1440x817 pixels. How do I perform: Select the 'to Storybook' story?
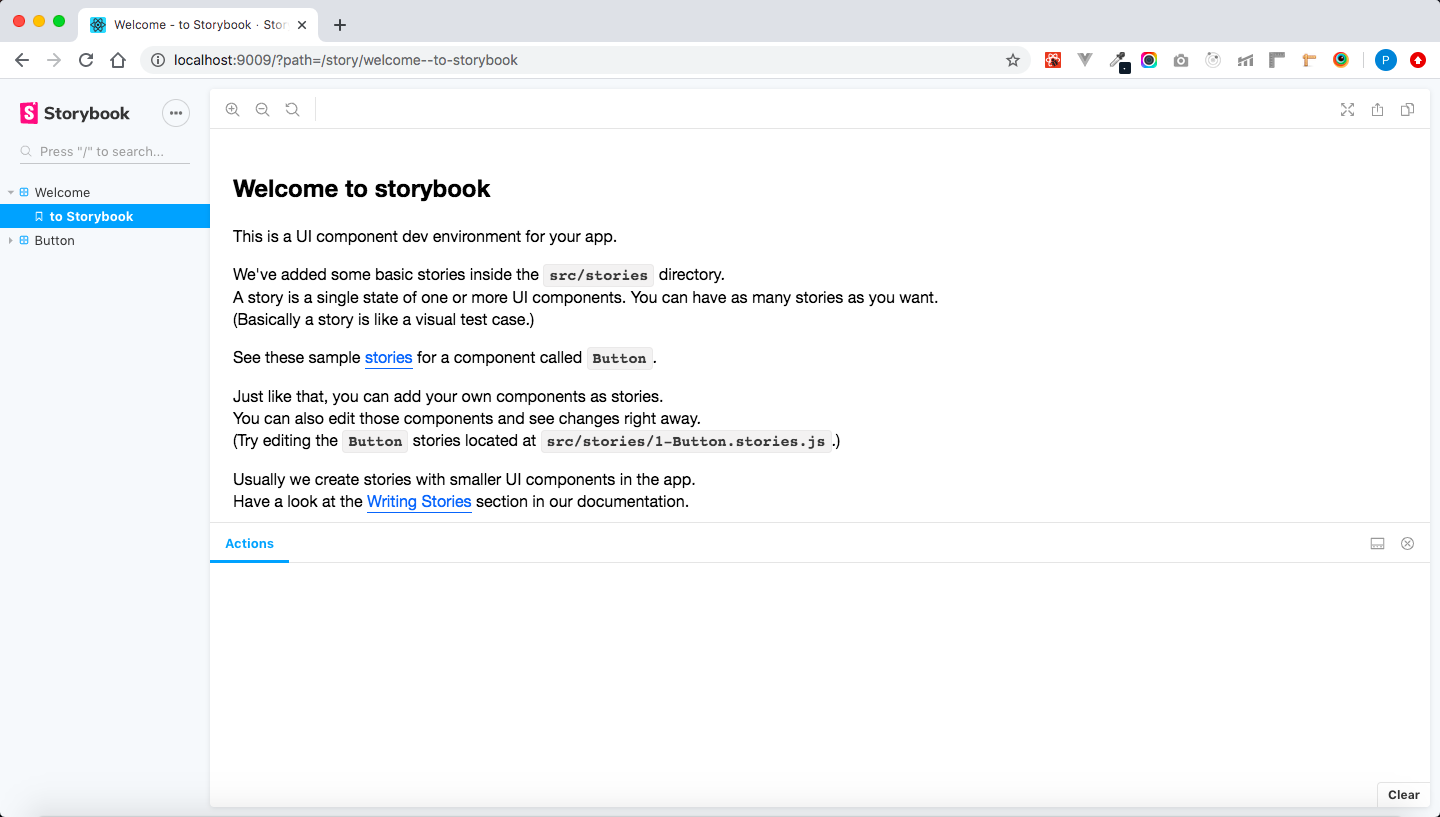105,216
